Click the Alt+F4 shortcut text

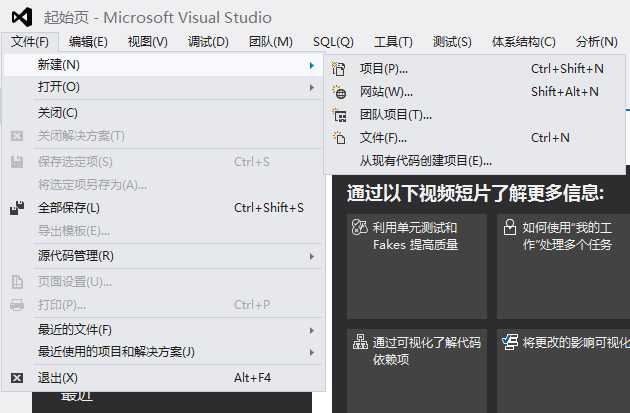tap(252, 378)
